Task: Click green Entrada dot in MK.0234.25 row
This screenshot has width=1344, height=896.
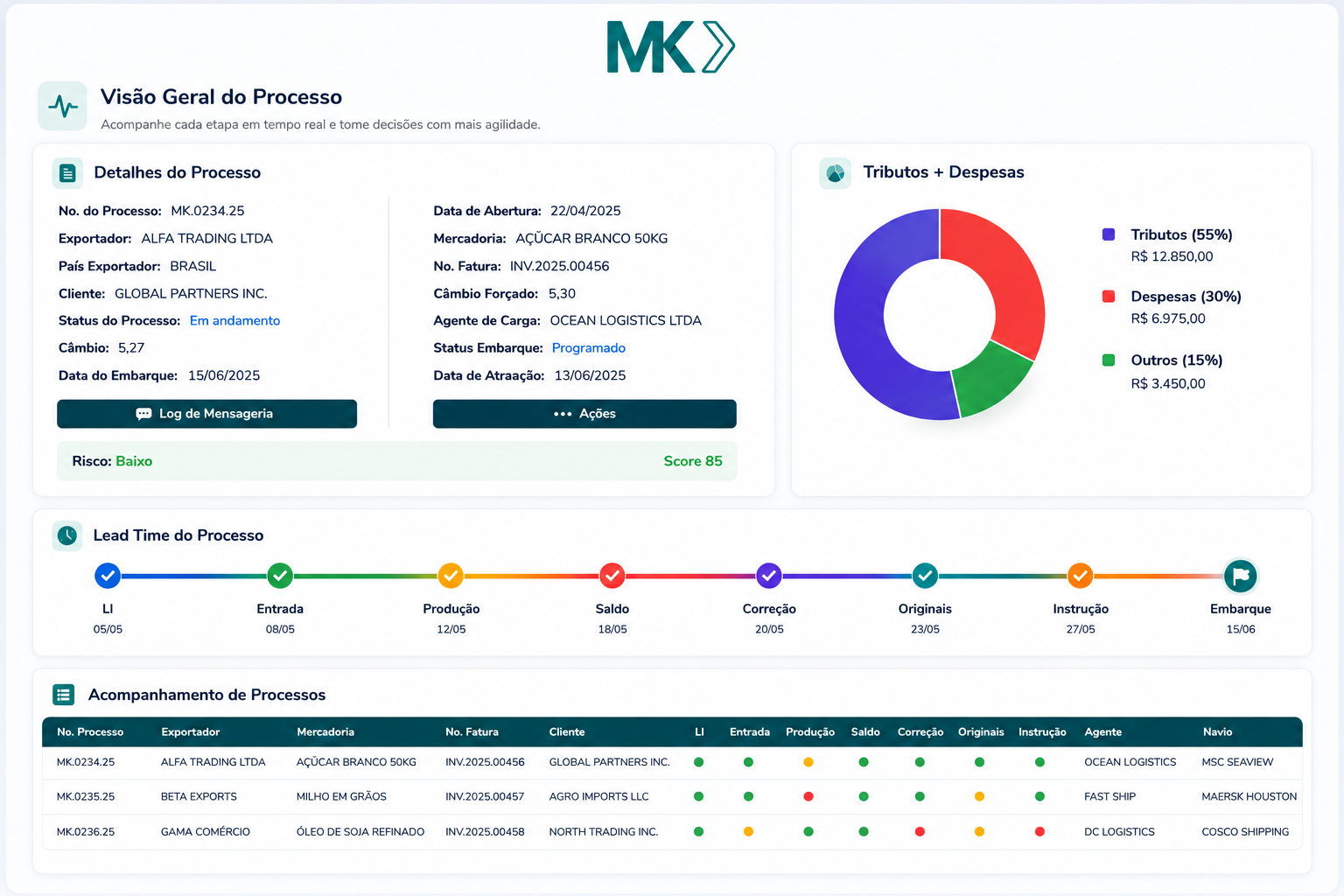Action: [x=748, y=762]
